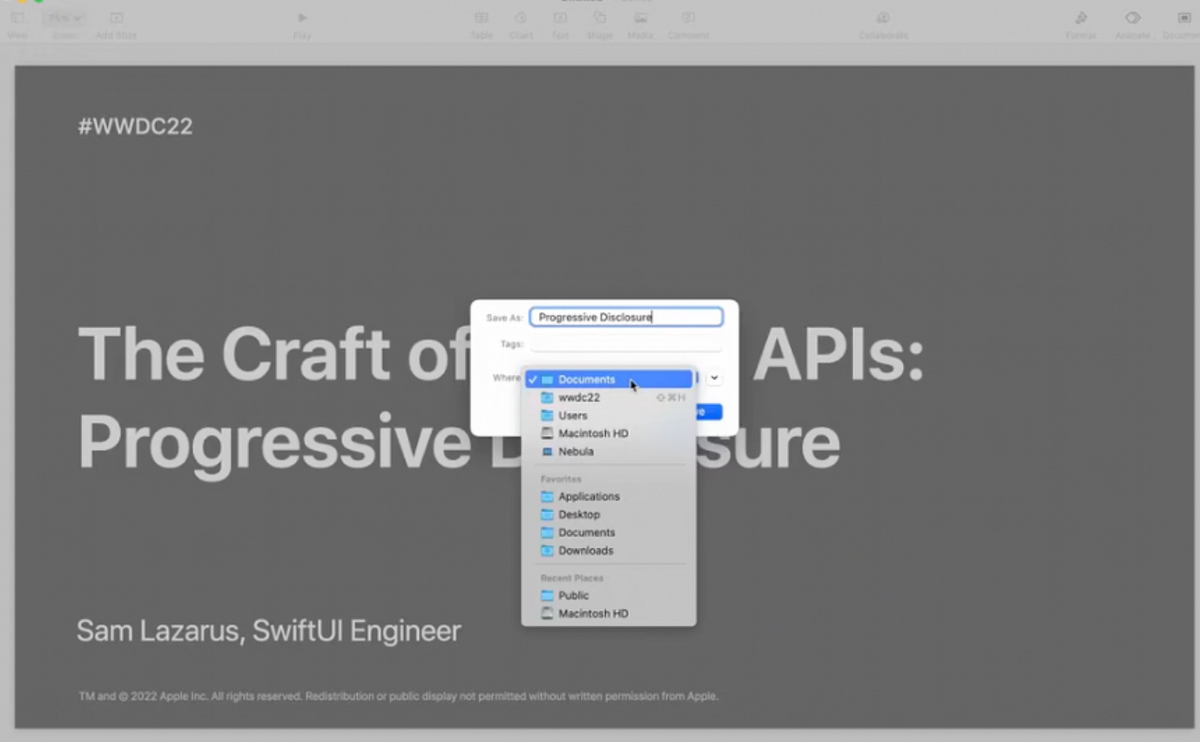The width and height of the screenshot is (1200, 742).
Task: Select Public under Recent Places
Action: [x=572, y=595]
